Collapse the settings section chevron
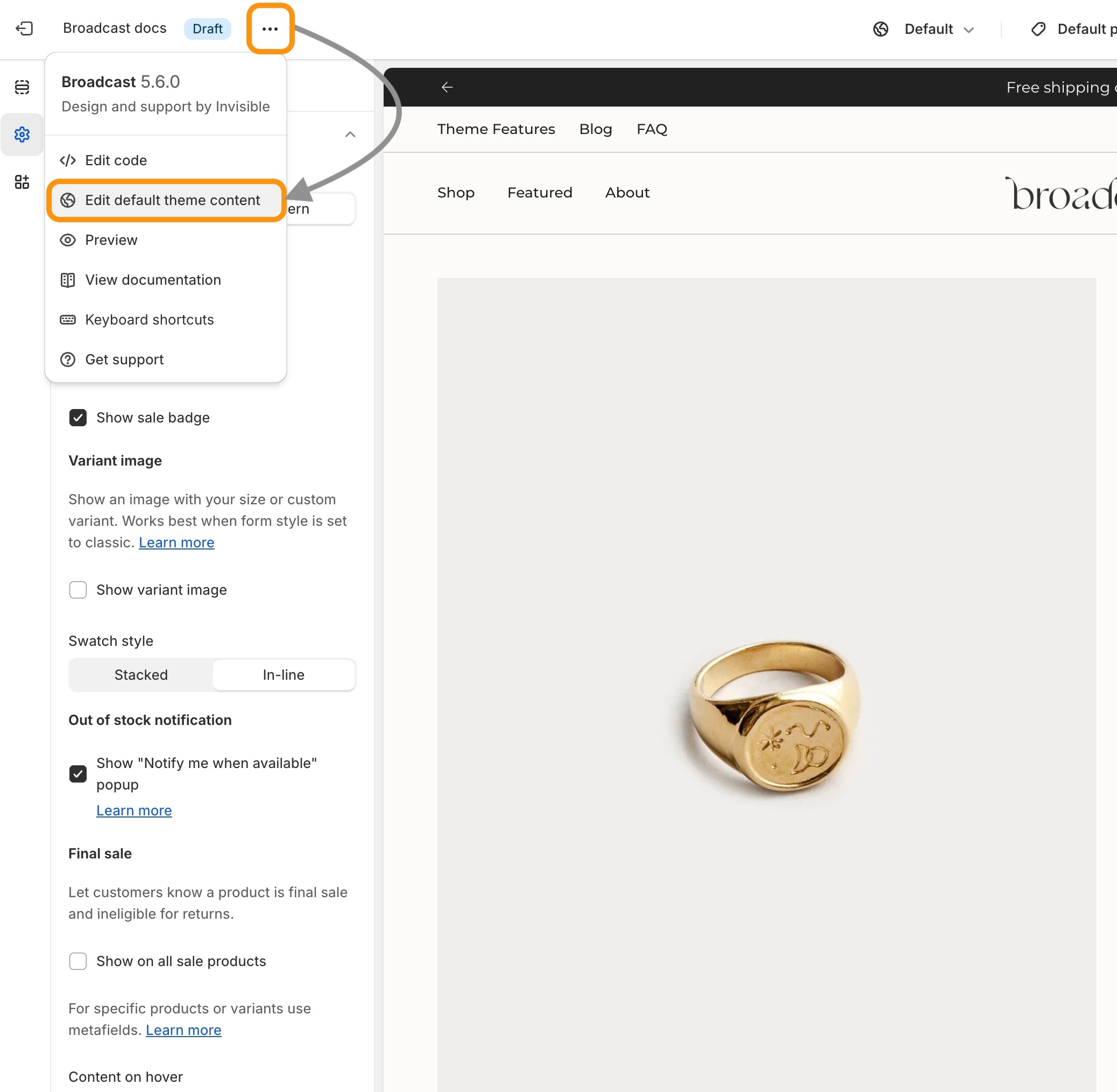This screenshot has width=1117, height=1092. [350, 135]
